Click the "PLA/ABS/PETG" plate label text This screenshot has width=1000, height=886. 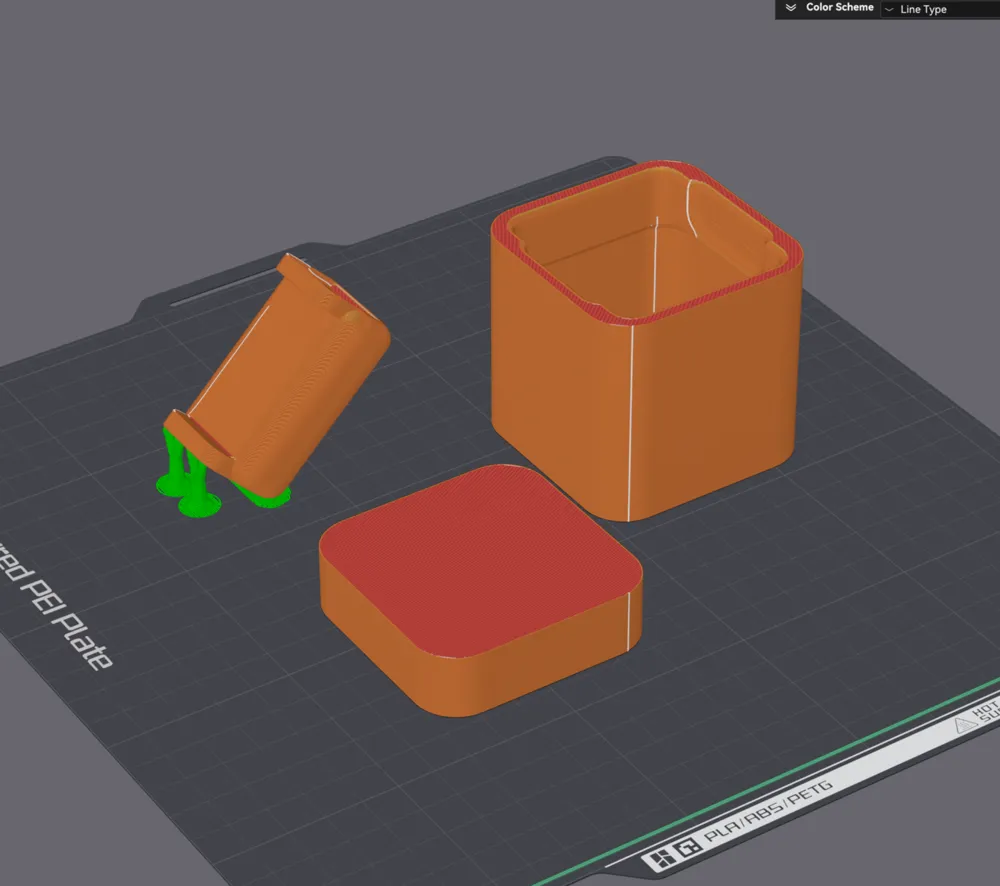[x=768, y=810]
